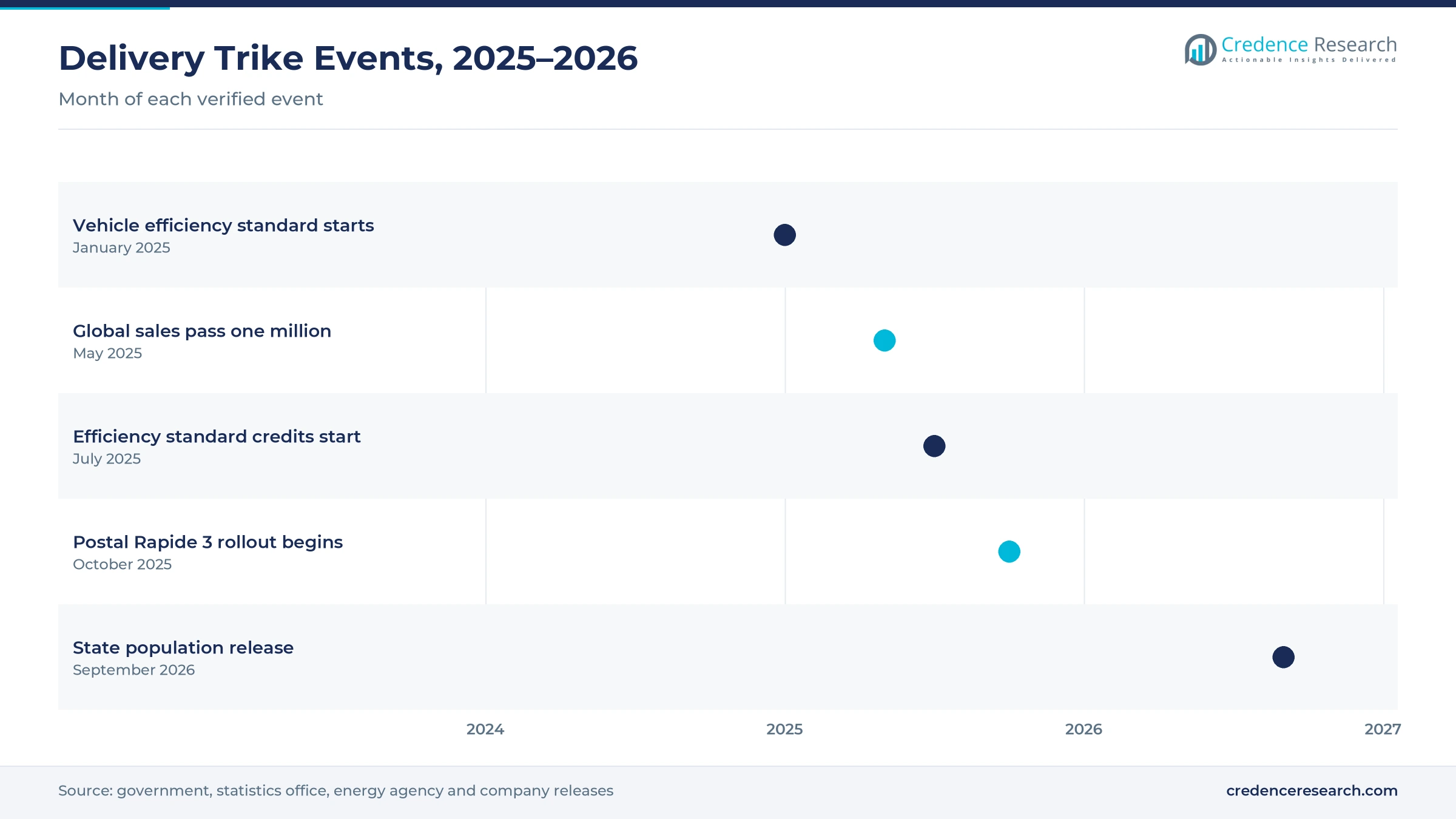1456x819 pixels.
Task: Click the May 2025 cyan event dot
Action: coord(885,340)
